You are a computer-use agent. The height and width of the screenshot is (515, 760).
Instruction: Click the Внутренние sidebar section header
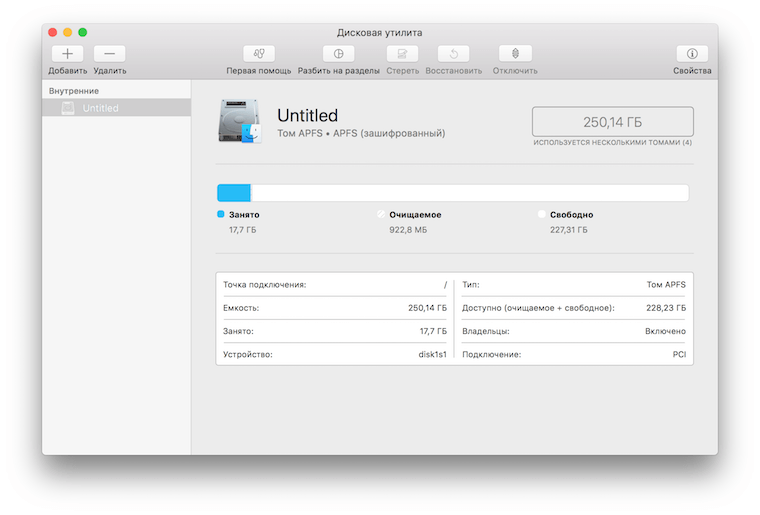click(74, 91)
